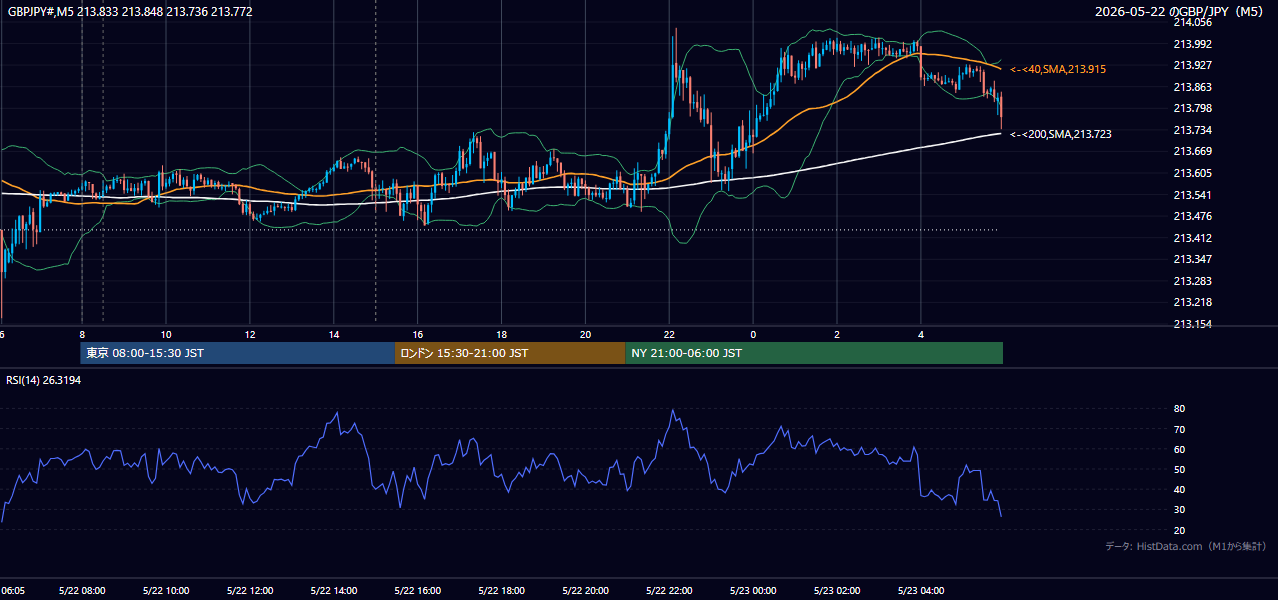Click the bottom time label 5/23 04:00
Viewport: 1278px width, 600px height.
pyautogui.click(x=922, y=591)
